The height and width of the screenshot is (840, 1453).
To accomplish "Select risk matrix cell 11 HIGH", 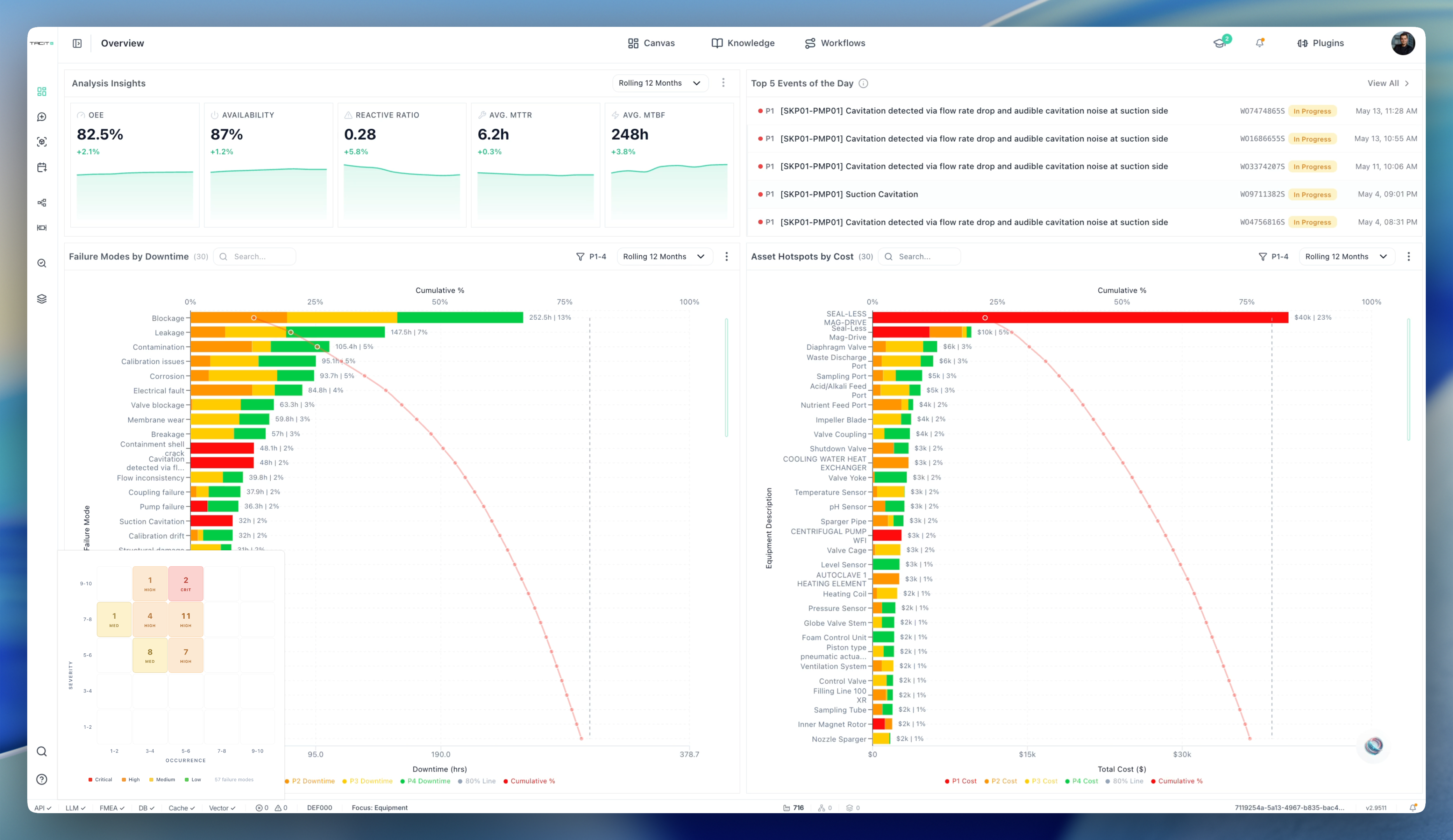I will click(x=186, y=619).
